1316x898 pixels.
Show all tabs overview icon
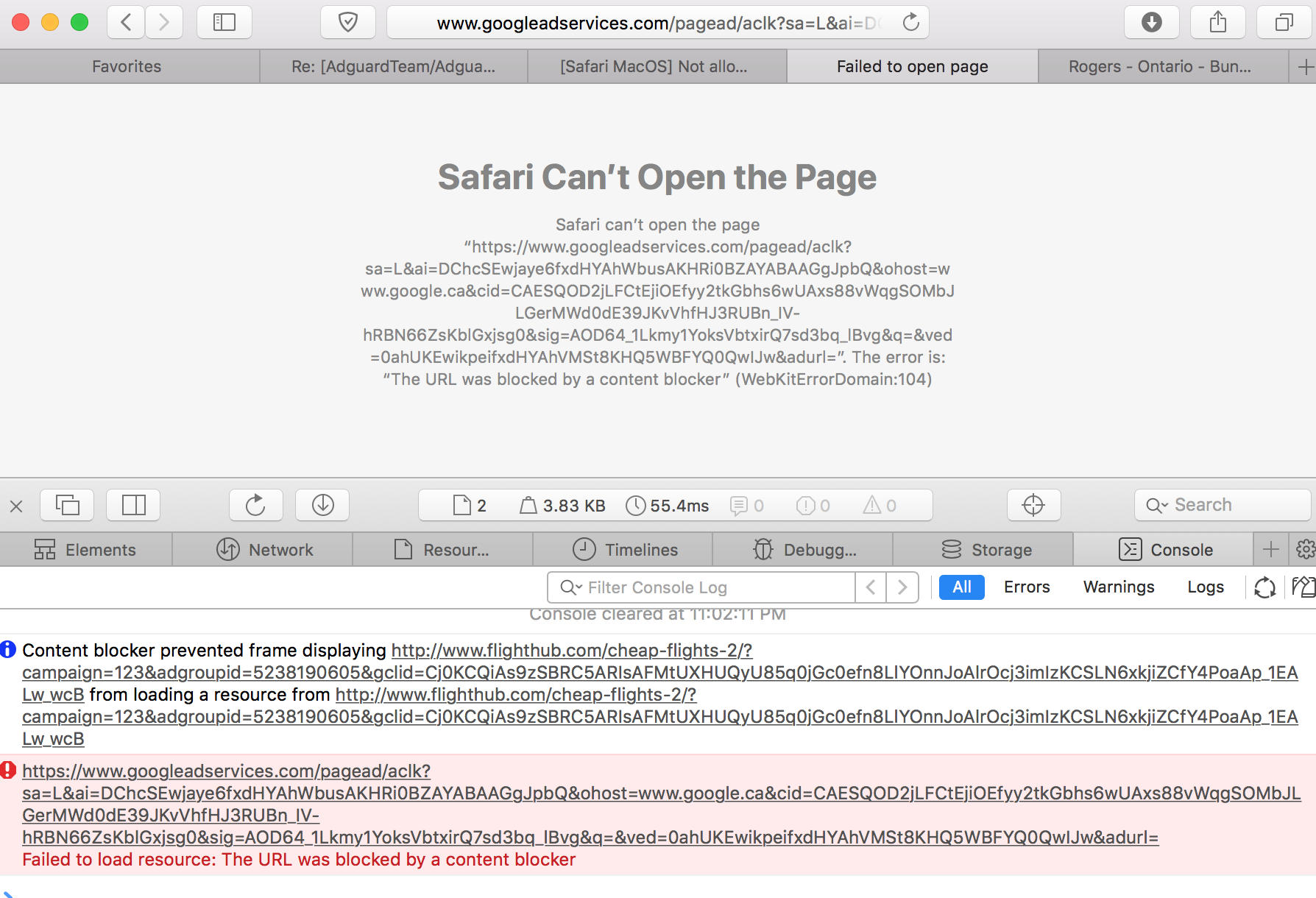tap(1284, 22)
